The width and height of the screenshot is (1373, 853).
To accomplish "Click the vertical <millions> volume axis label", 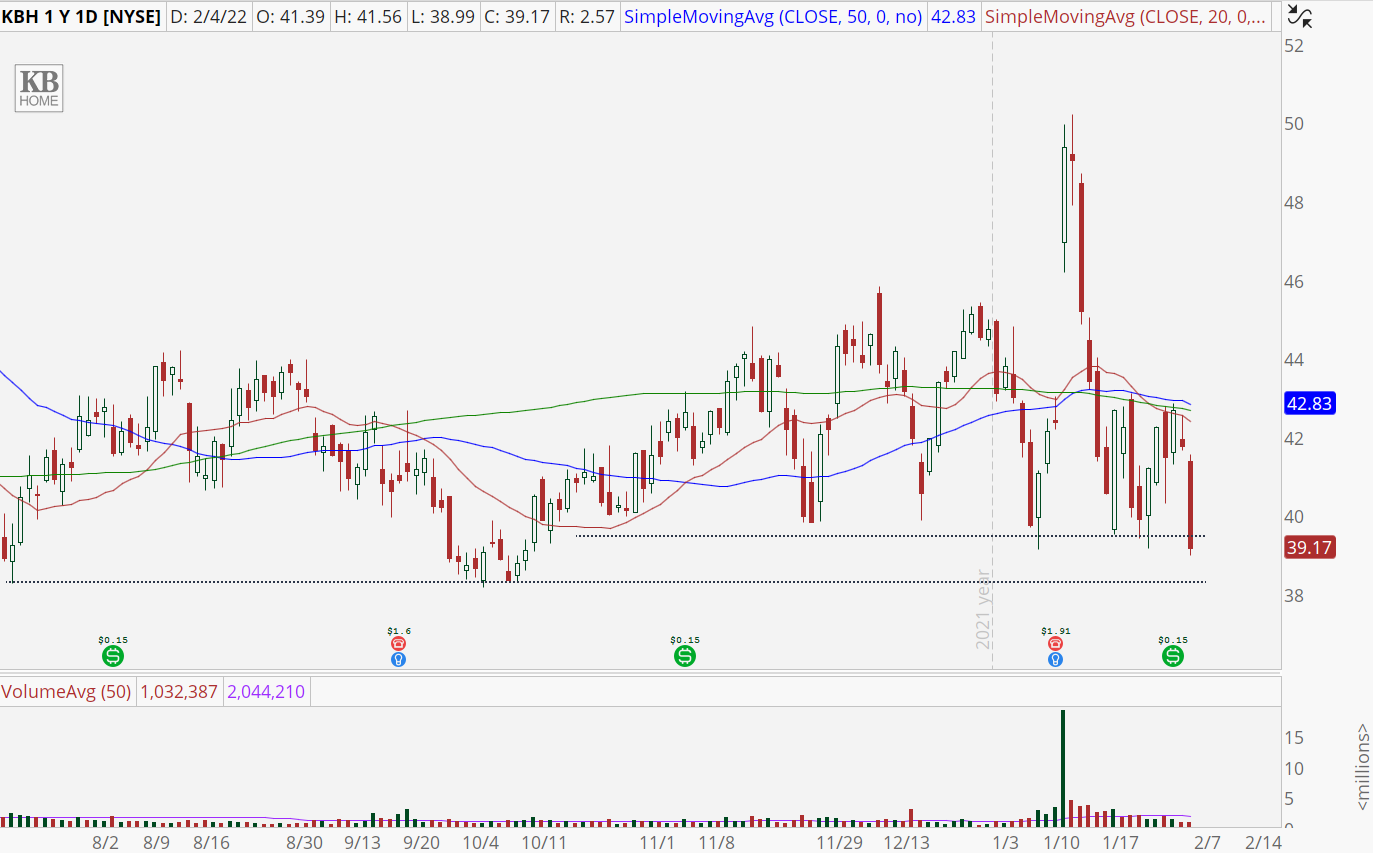I will click(x=1361, y=765).
